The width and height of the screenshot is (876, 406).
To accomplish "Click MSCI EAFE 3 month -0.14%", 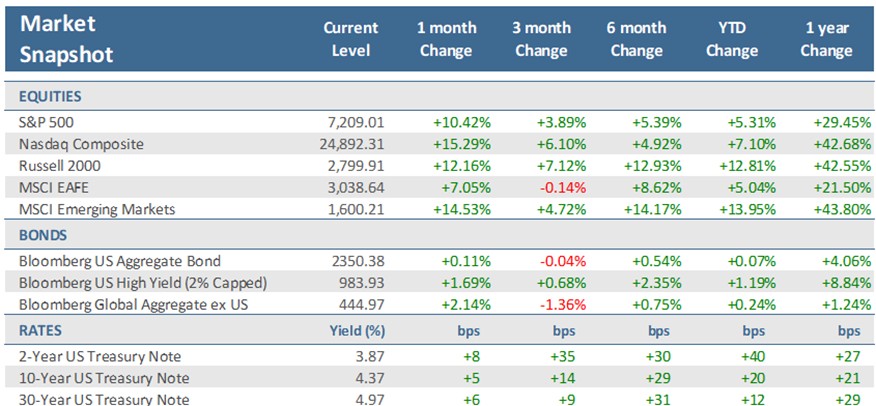I will (x=561, y=188).
